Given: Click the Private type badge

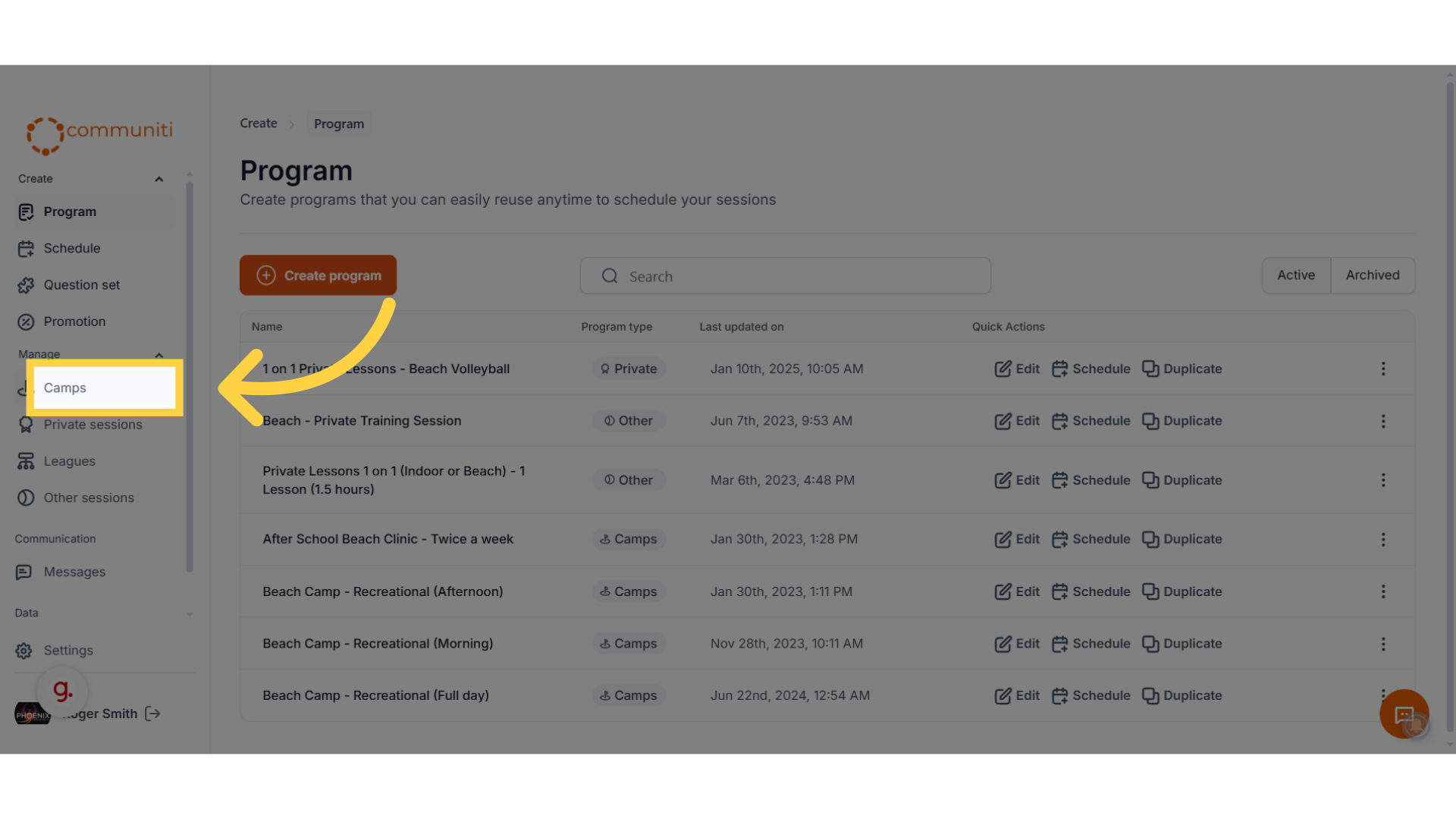Looking at the screenshot, I should pos(629,369).
